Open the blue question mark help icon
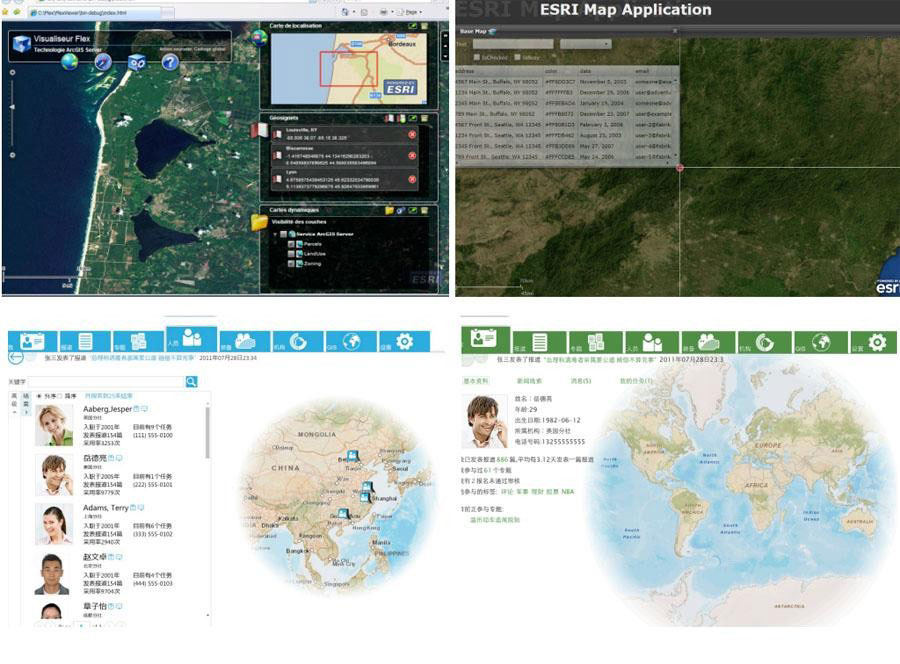This screenshot has width=900, height=664. 170,61
